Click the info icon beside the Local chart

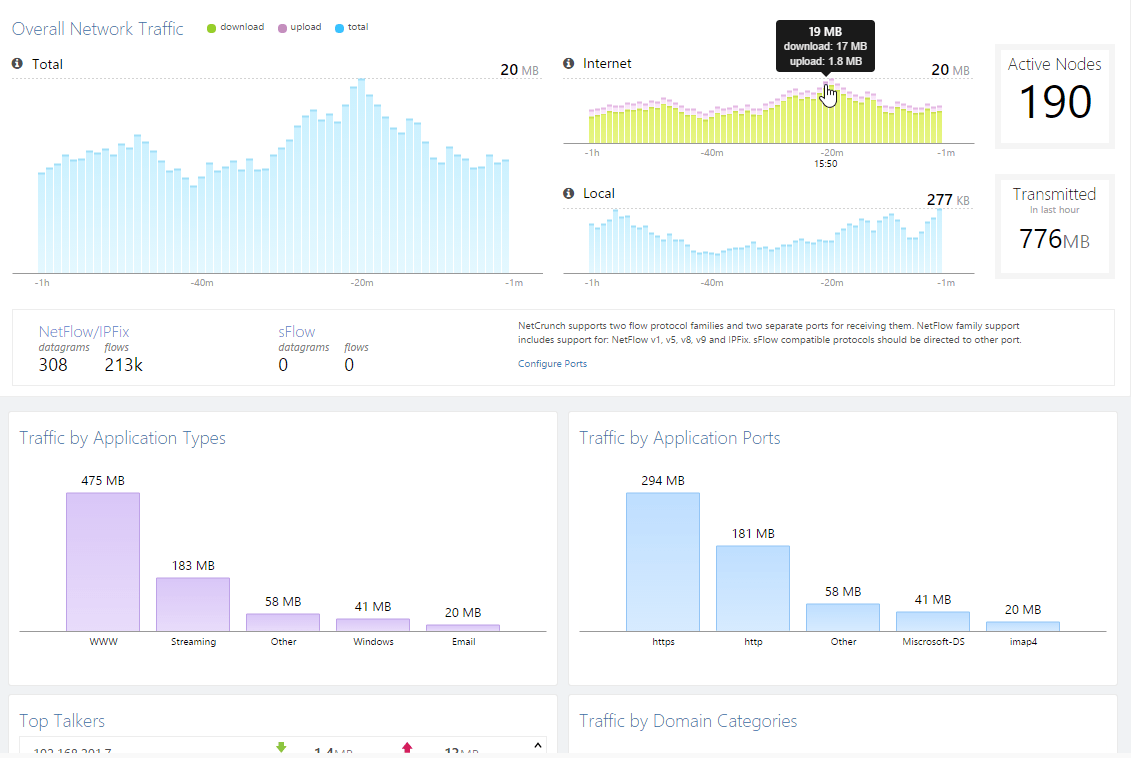(x=568, y=193)
